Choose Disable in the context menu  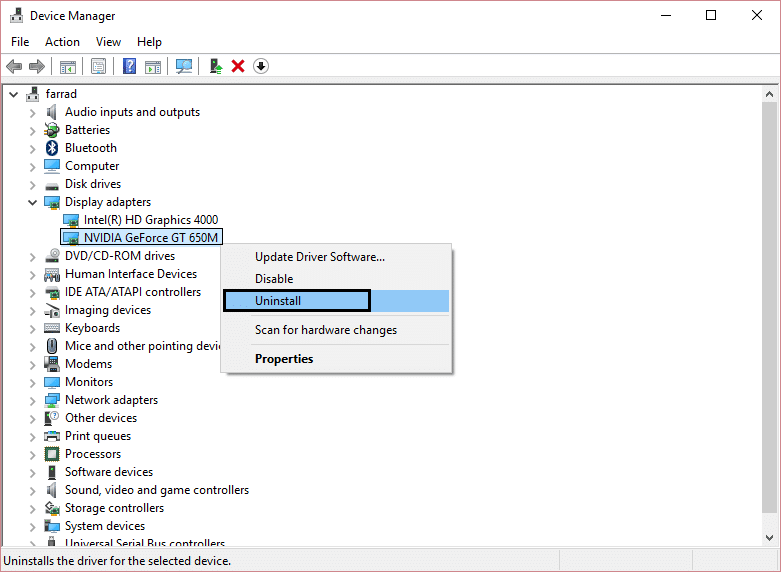[x=337, y=279]
